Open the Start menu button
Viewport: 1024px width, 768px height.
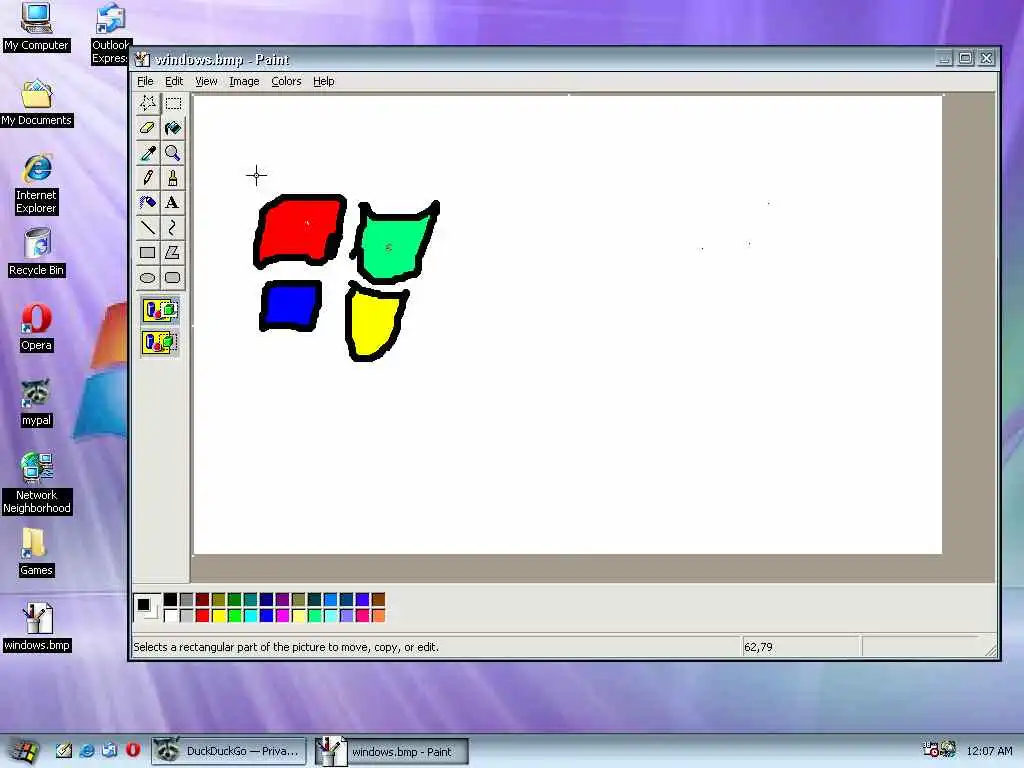point(23,751)
